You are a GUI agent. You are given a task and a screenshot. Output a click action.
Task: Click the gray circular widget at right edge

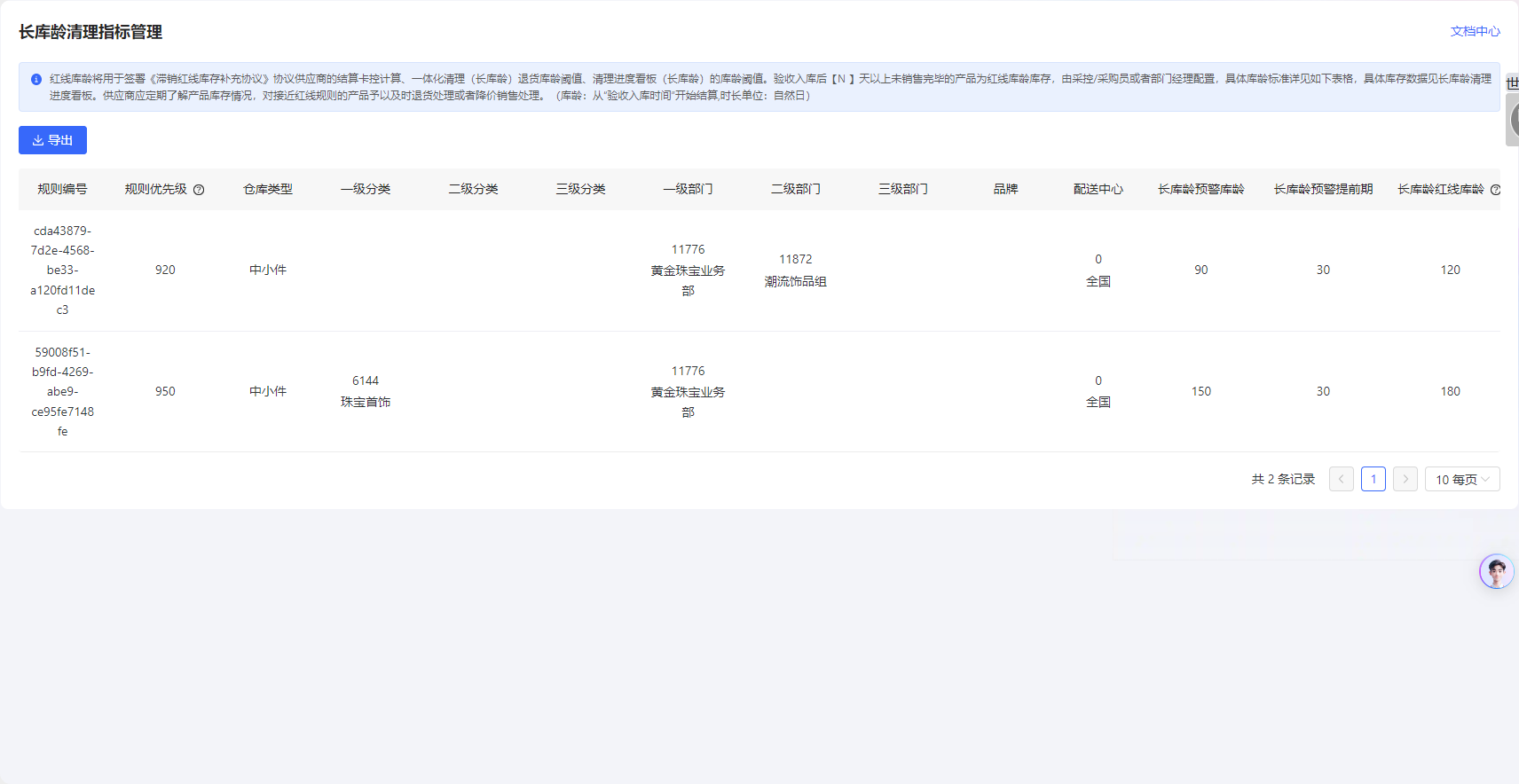pyautogui.click(x=1513, y=120)
